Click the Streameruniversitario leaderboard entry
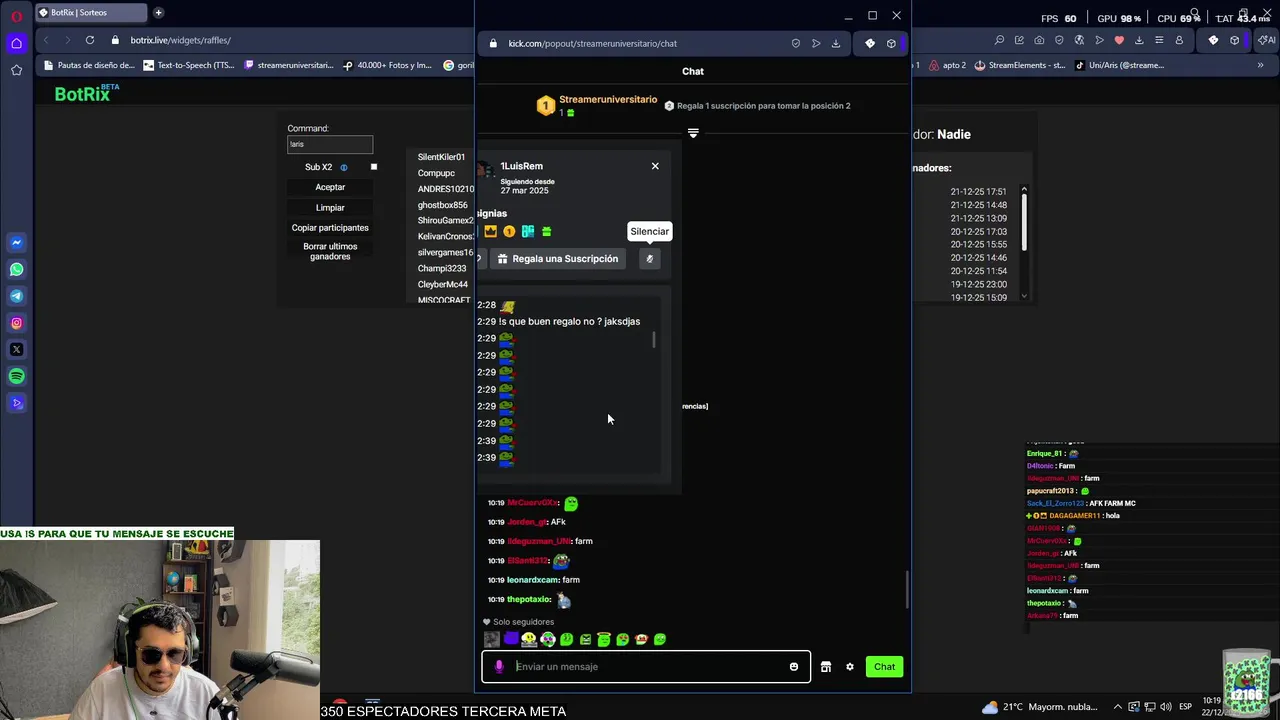Screen dimensions: 1280x720 (597, 105)
